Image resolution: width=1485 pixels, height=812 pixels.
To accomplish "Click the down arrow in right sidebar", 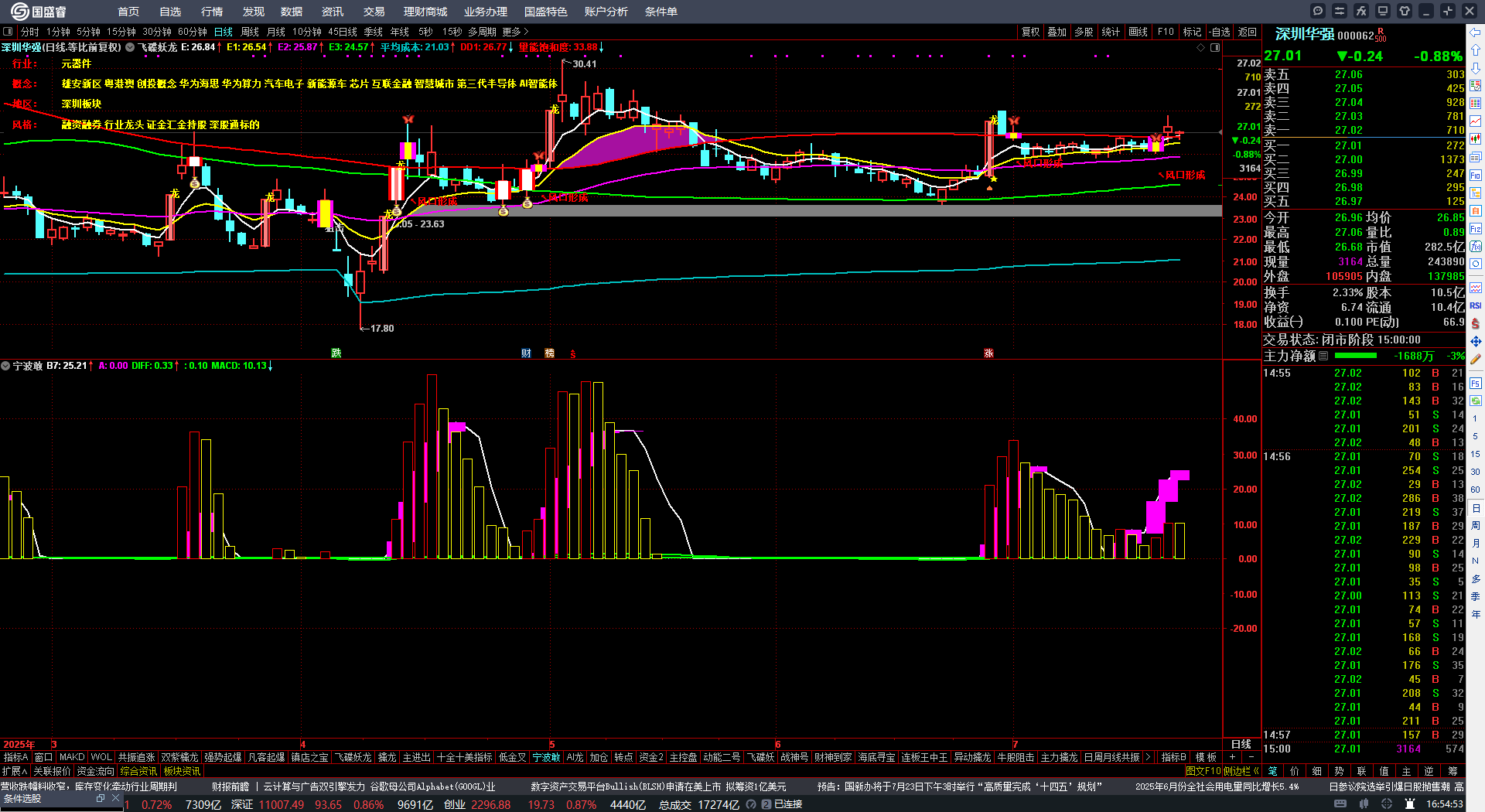I will [x=1476, y=67].
